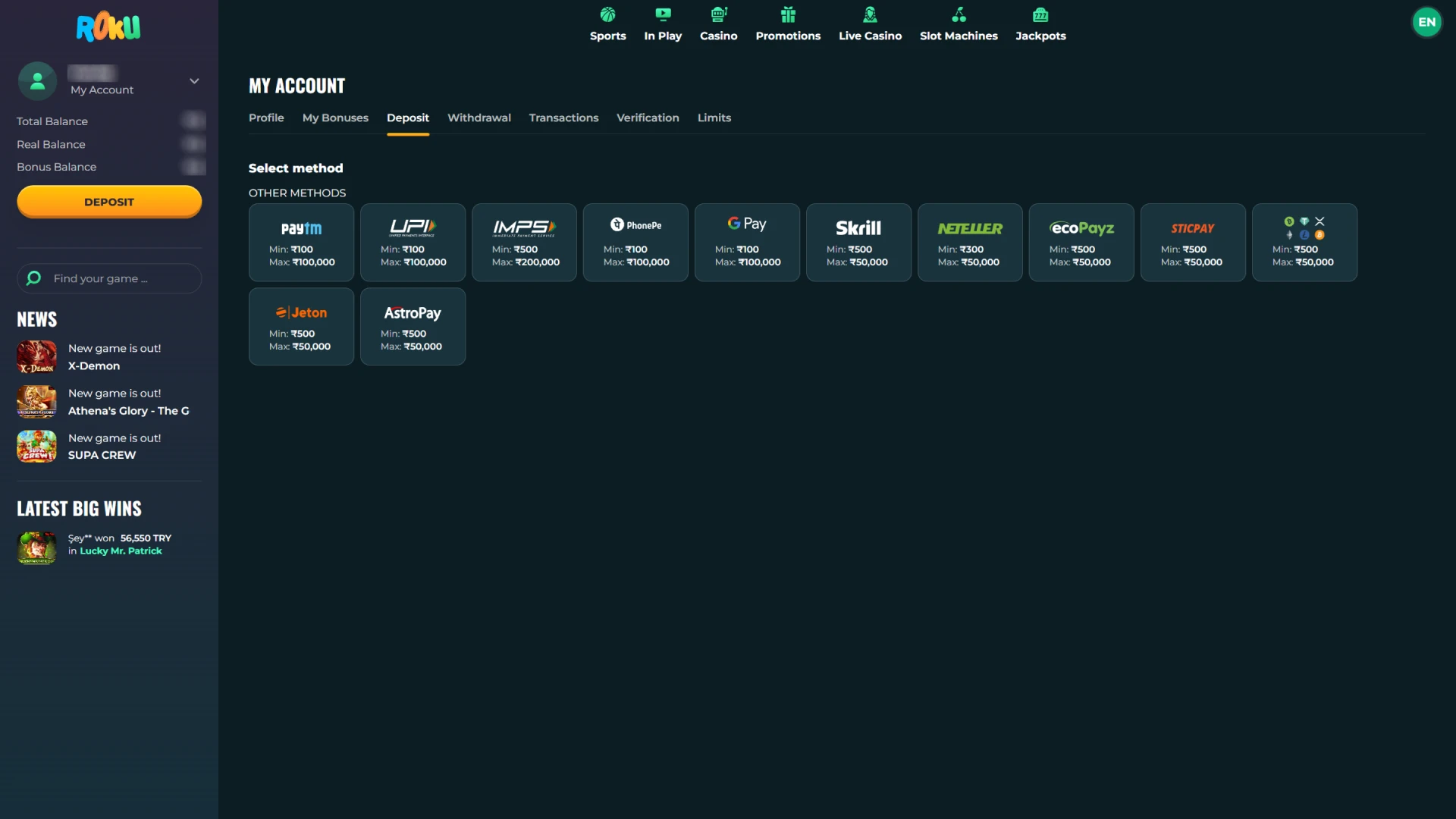Open the EN language selector
The width and height of the screenshot is (1456, 819).
1426,22
